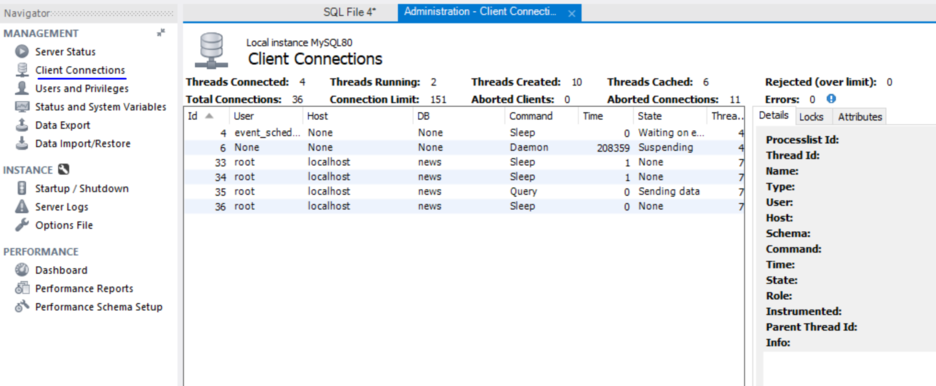Click the Startup / Shutdown icon

22,189
